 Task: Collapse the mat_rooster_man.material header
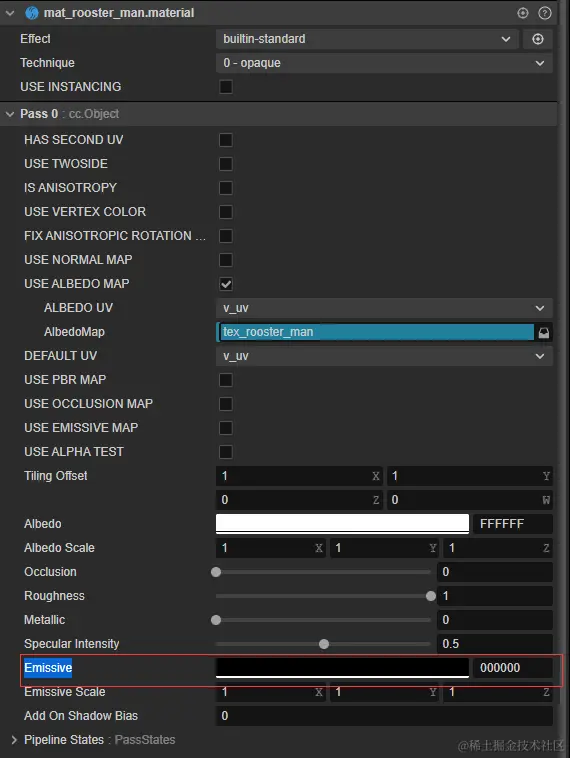(x=10, y=13)
